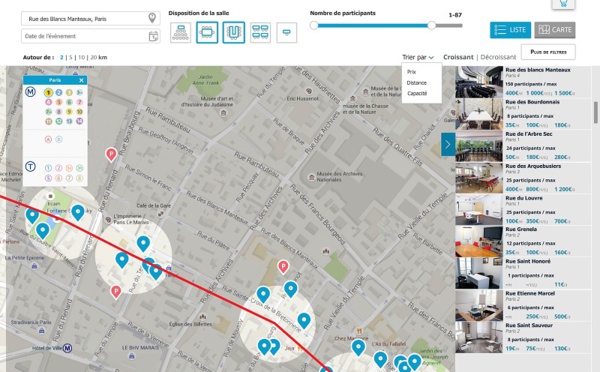Close the Paris transit lines panel
The image size is (600, 372).
point(81,80)
